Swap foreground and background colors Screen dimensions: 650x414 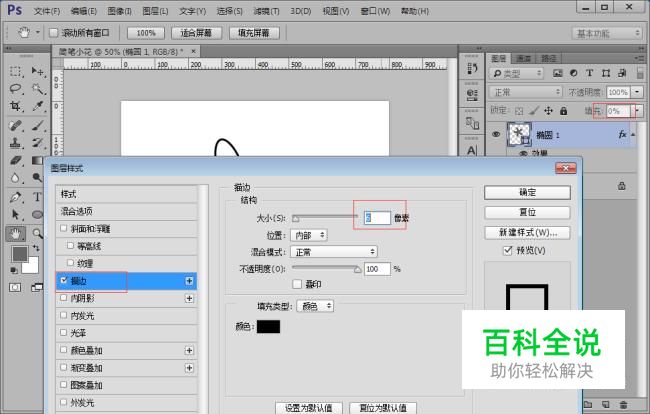[36, 248]
